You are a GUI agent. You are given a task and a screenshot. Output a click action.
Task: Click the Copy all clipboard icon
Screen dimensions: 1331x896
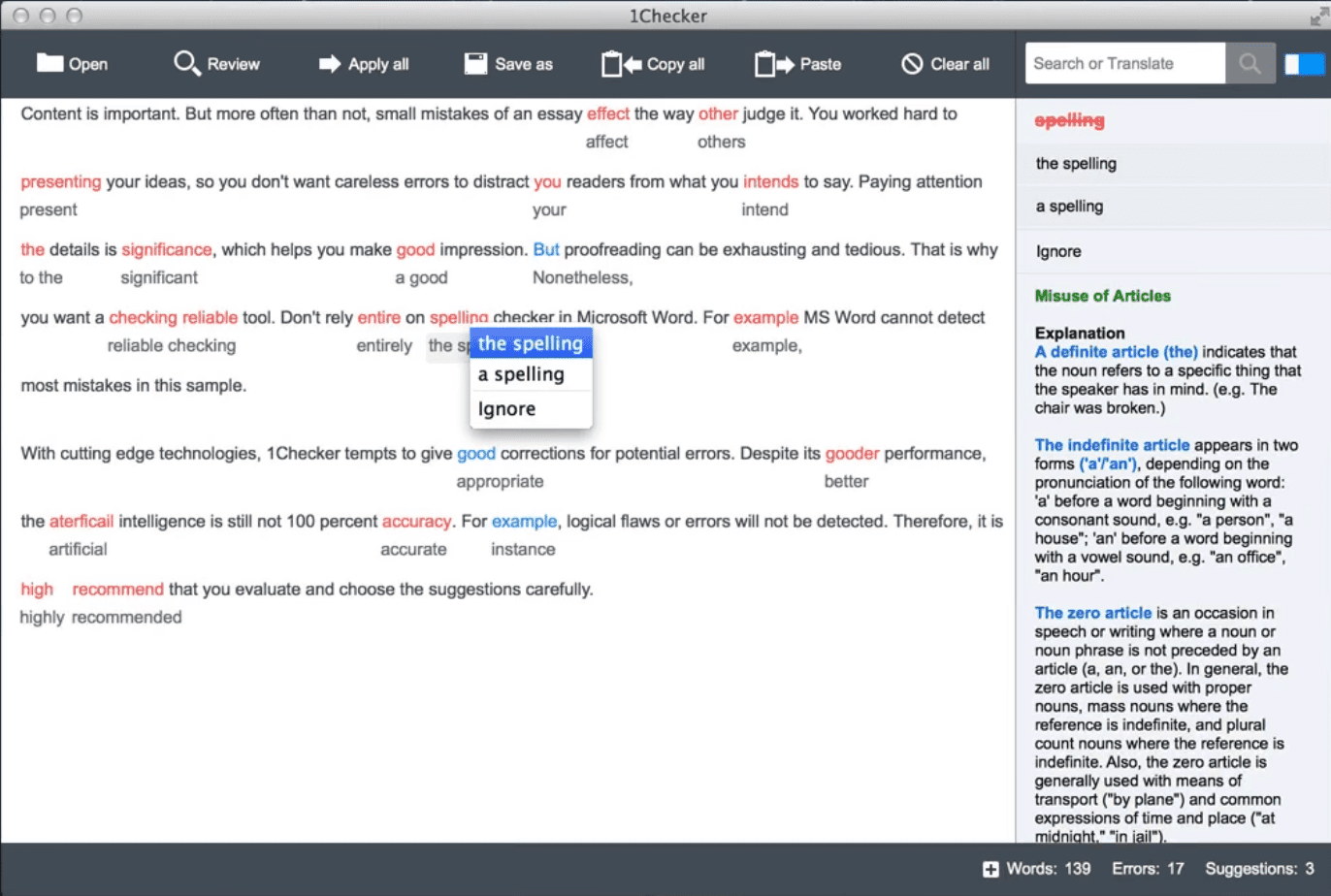point(621,64)
